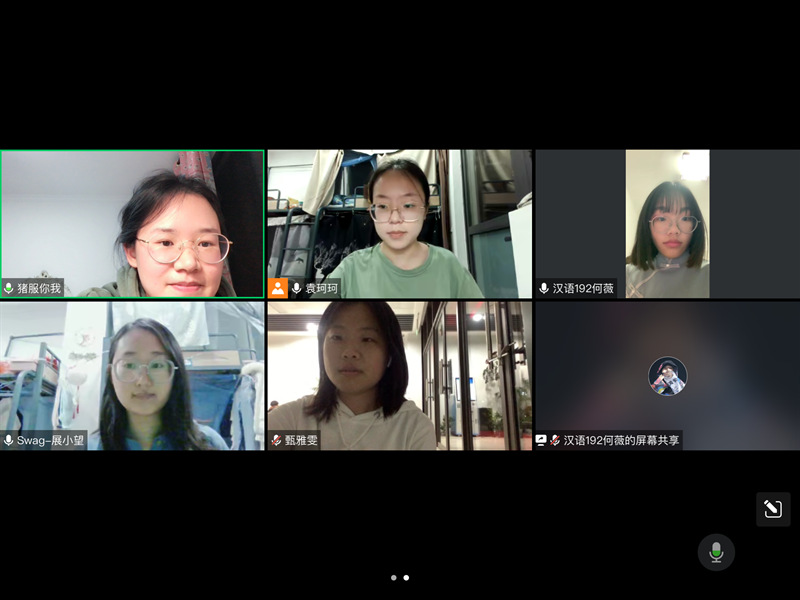Toggle the green microphone mute button
800x600 pixels.
click(716, 553)
